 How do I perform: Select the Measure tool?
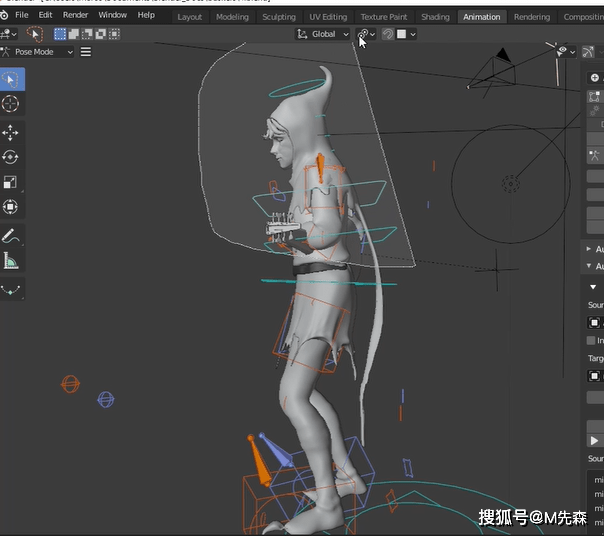point(10,260)
